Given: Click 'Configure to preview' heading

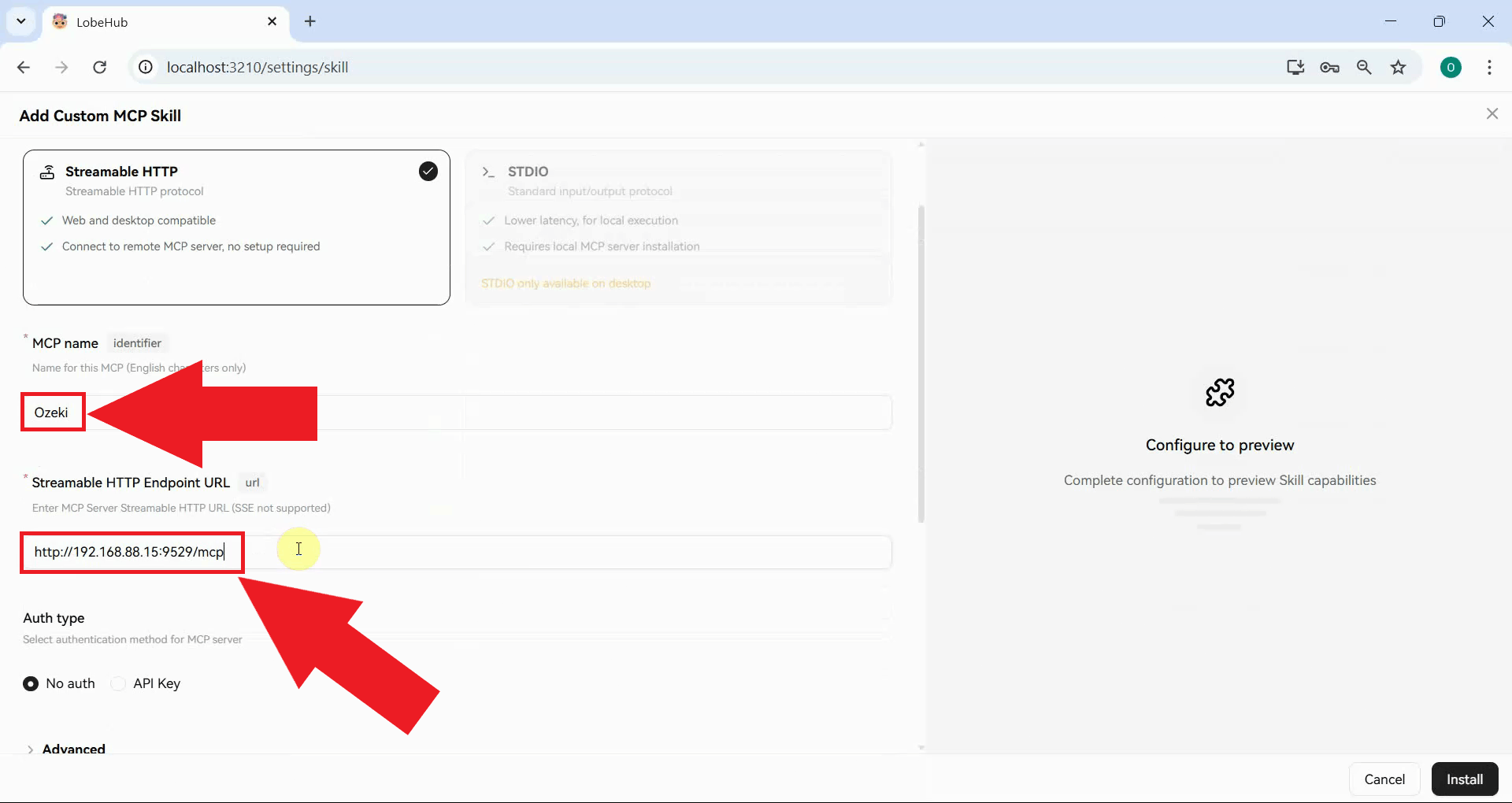Looking at the screenshot, I should coord(1220,445).
